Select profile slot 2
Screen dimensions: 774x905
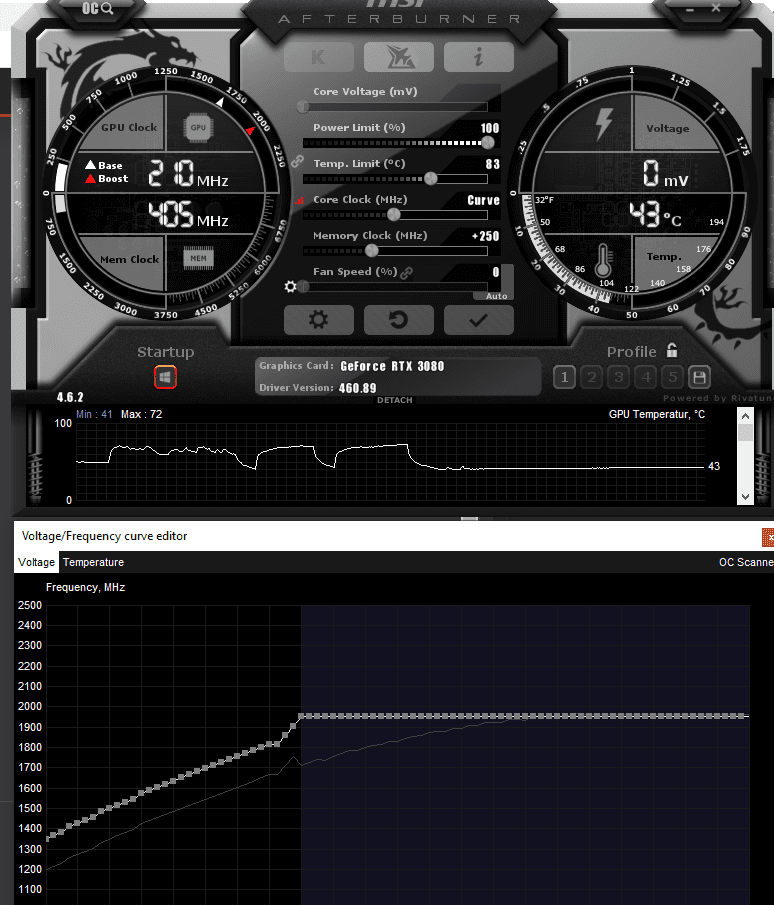pos(592,377)
